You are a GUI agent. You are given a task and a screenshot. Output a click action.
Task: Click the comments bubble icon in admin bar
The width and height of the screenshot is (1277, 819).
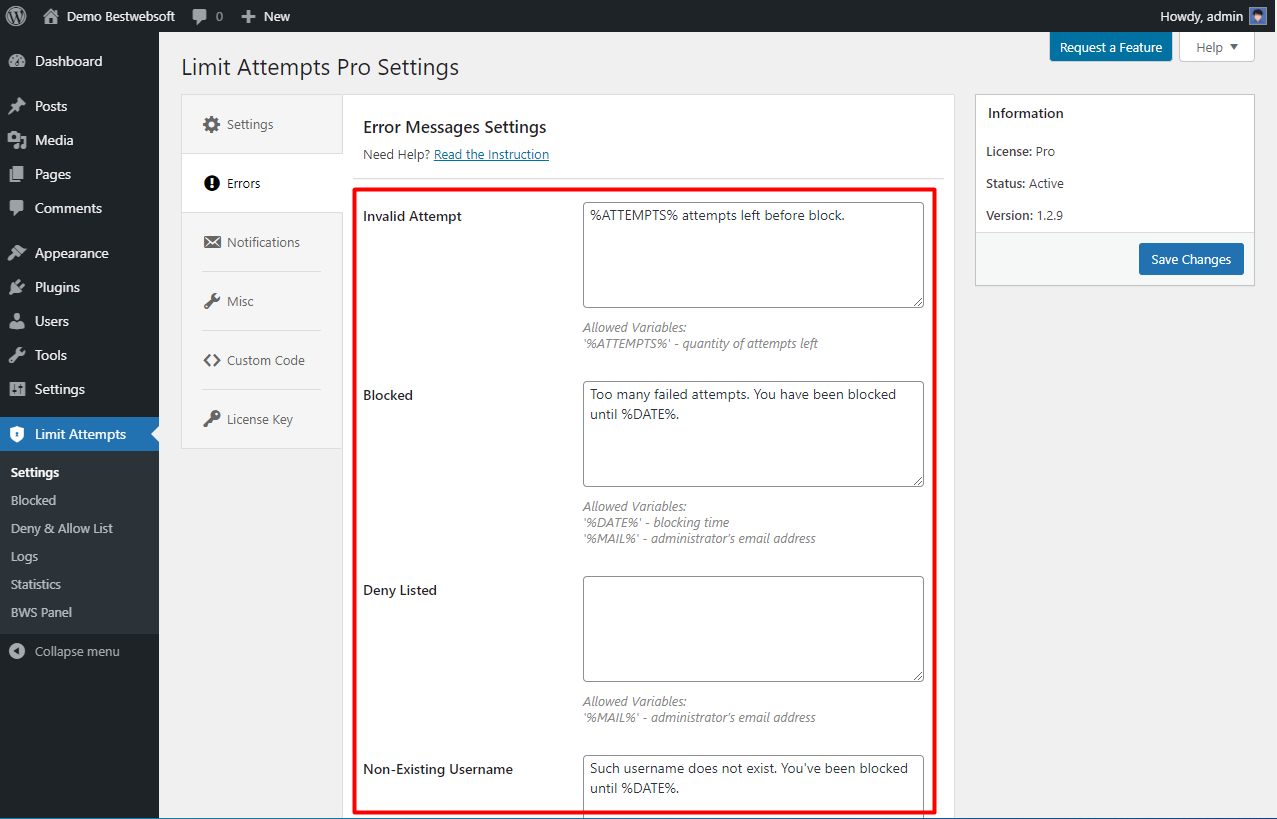tap(200, 17)
